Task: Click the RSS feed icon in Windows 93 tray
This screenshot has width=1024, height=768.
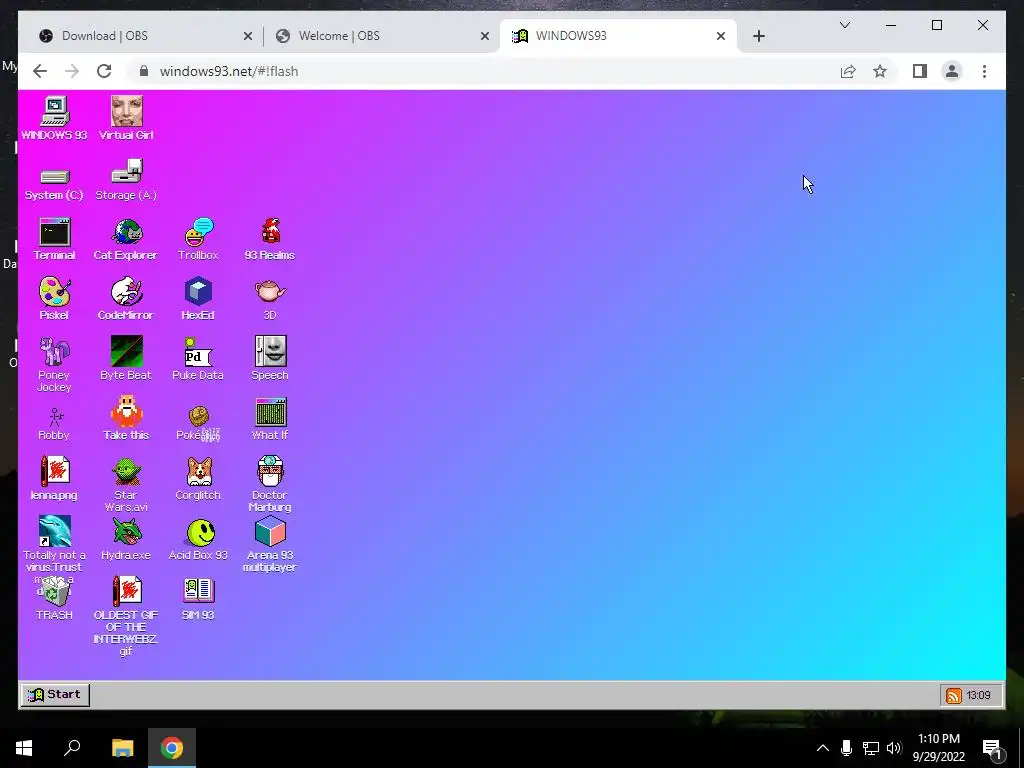Action: [x=953, y=696]
